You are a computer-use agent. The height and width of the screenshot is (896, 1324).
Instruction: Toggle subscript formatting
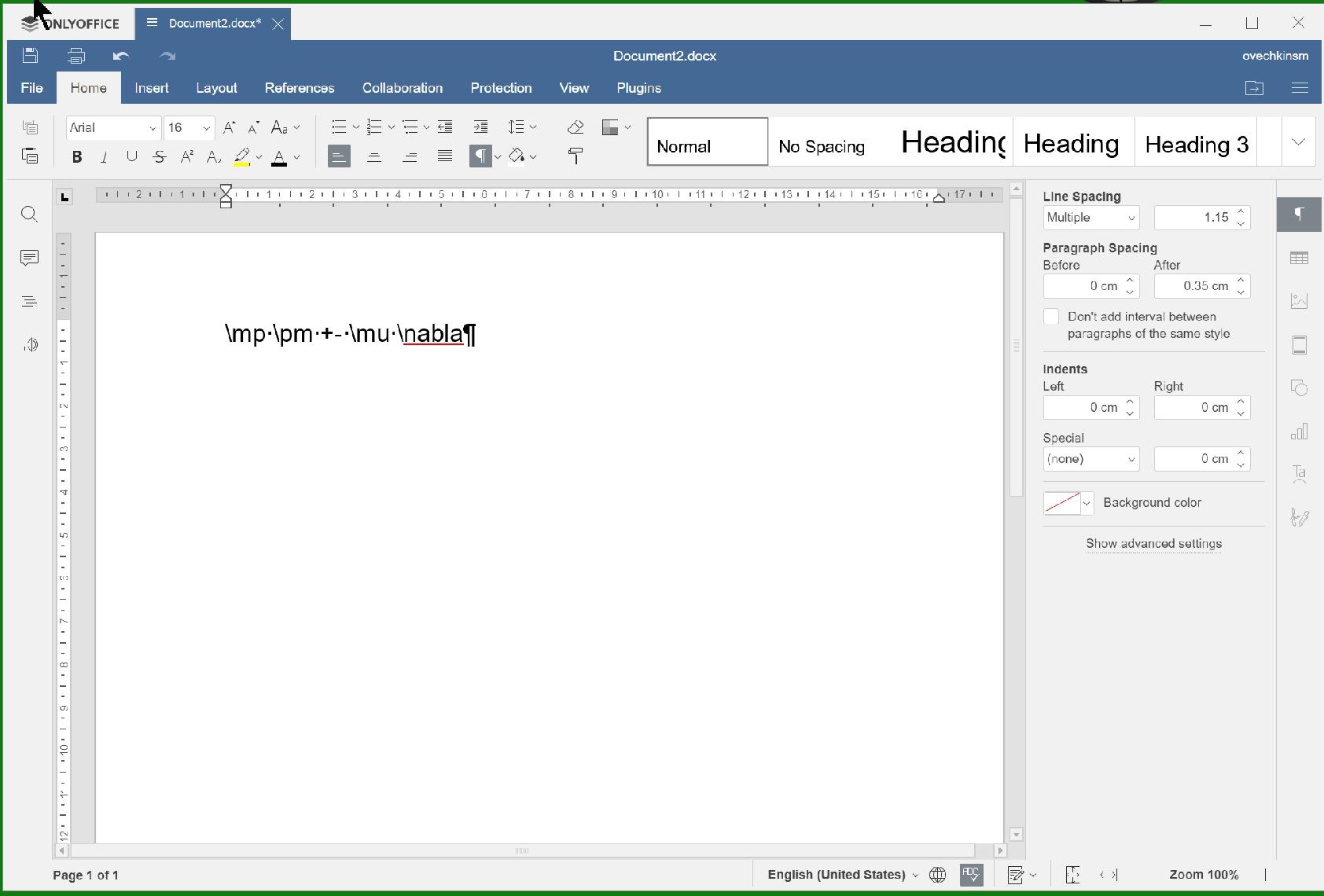click(x=214, y=156)
